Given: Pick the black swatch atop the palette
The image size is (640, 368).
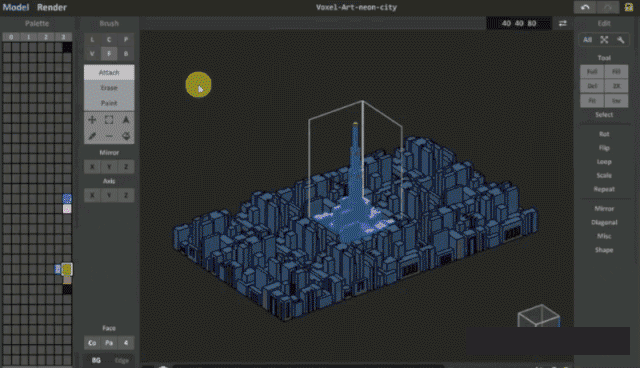Looking at the screenshot, I should point(67,48).
